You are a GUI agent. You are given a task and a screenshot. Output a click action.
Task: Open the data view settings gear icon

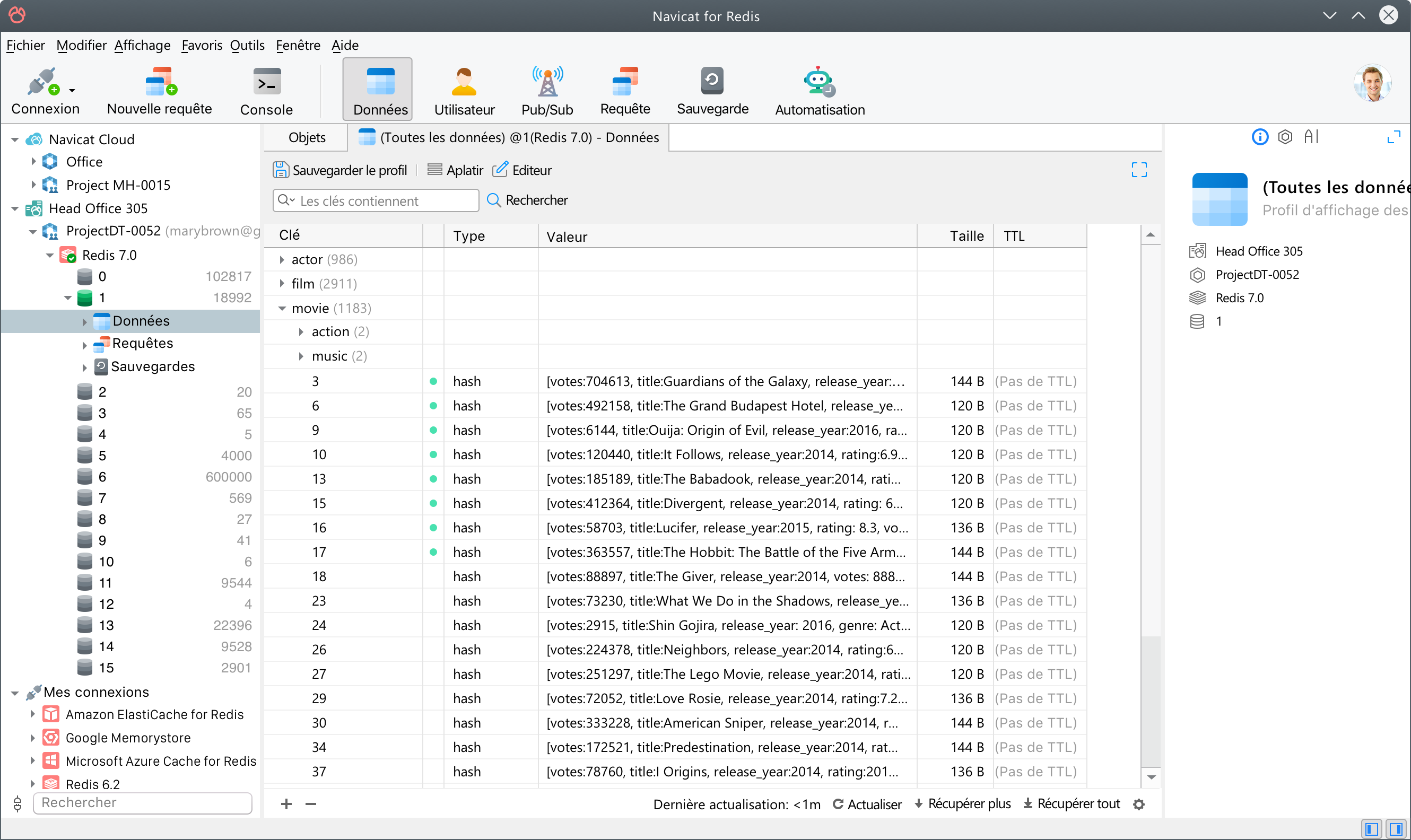point(1139,804)
